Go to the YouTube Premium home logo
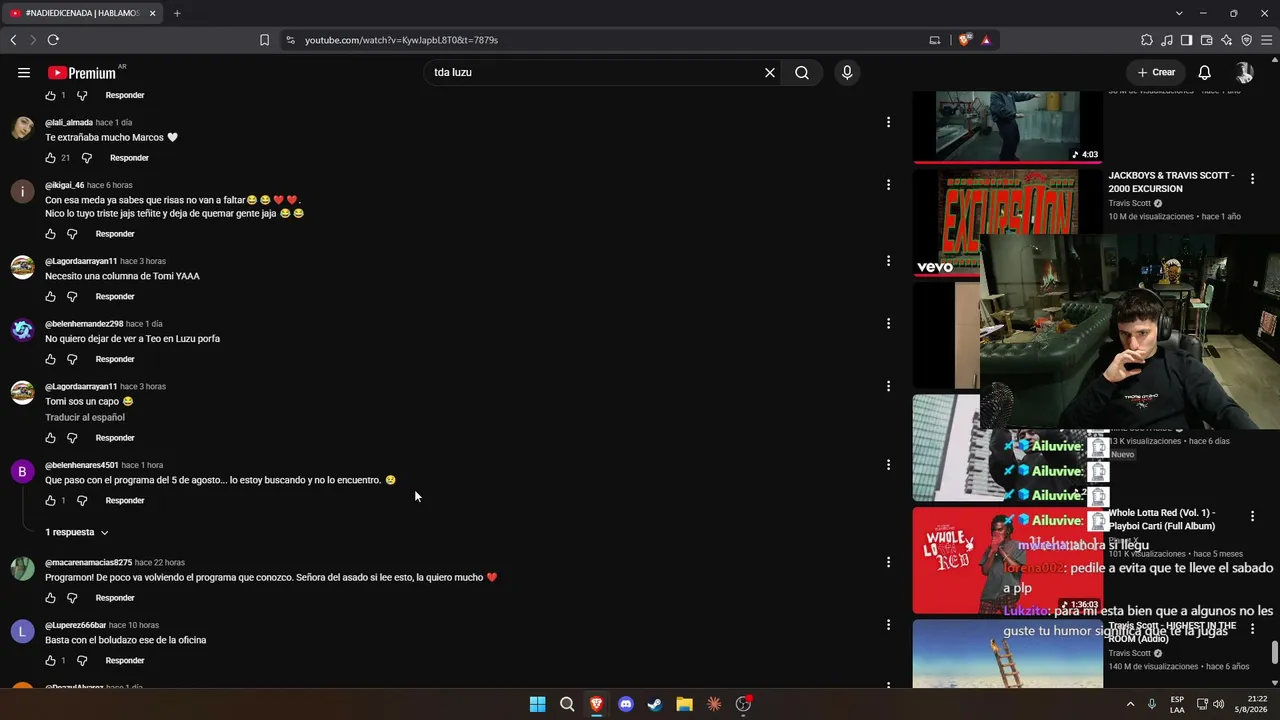The height and width of the screenshot is (720, 1280). [x=84, y=72]
